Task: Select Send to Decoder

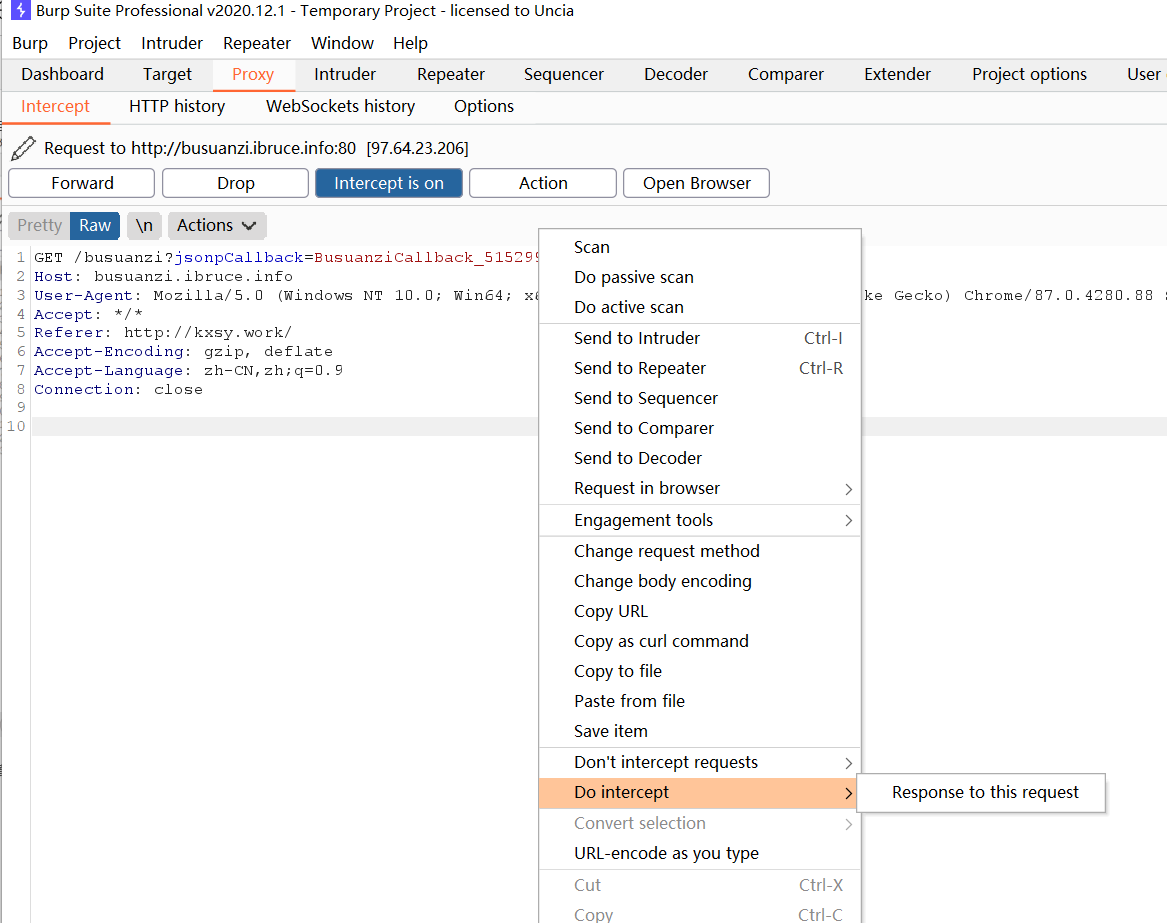Action: (x=700, y=459)
